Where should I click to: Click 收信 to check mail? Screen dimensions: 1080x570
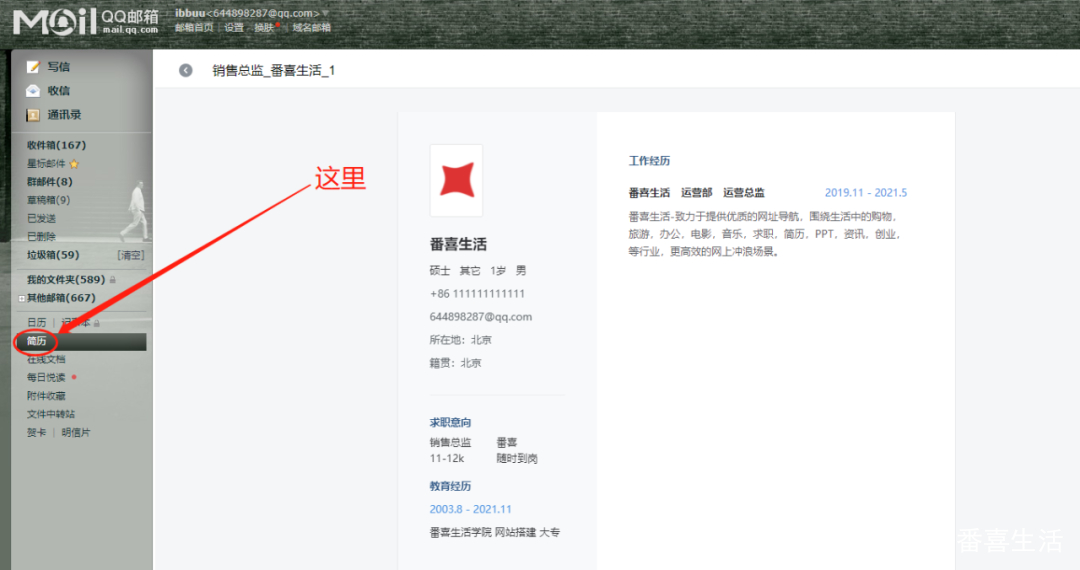59,91
